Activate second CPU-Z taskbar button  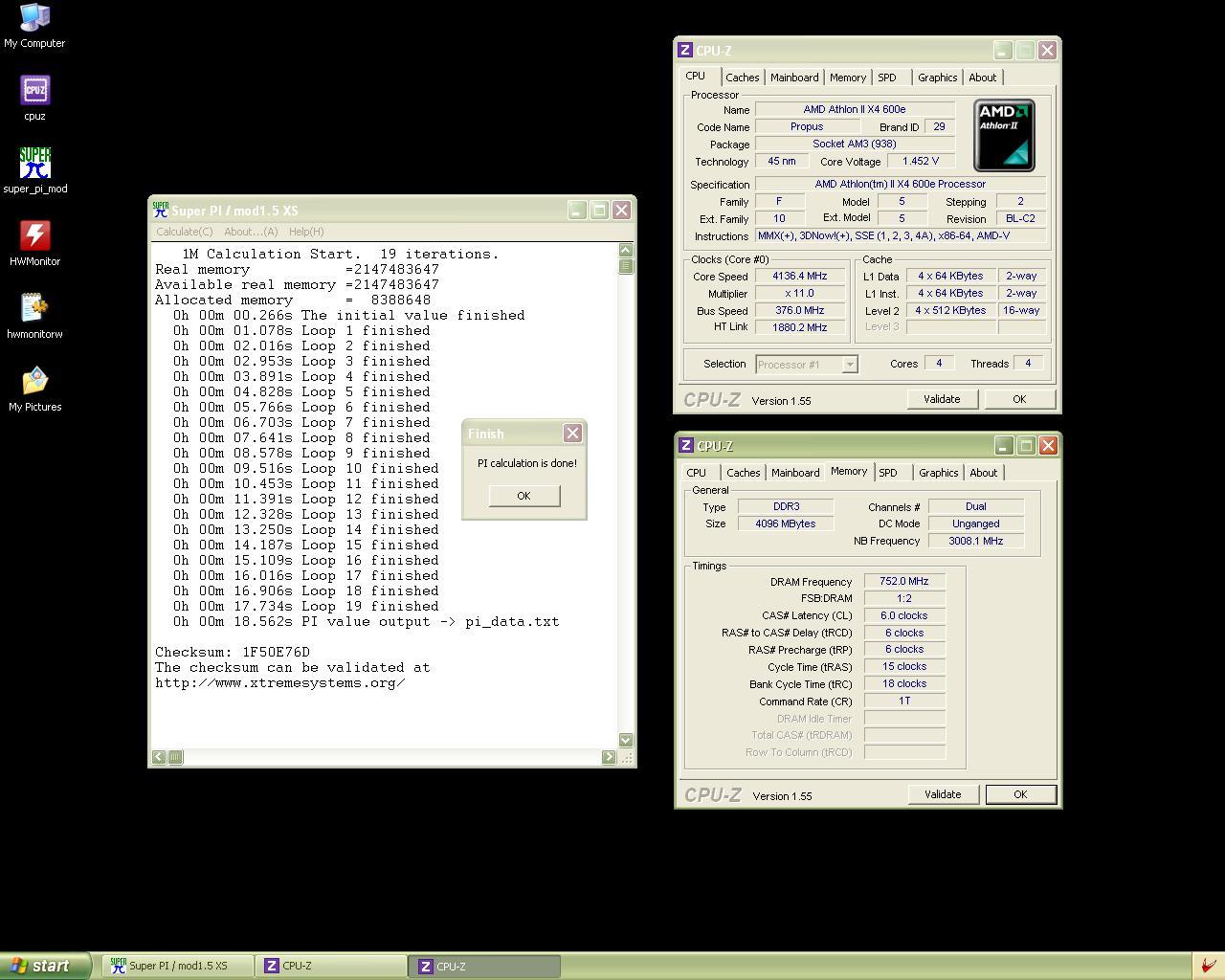click(x=484, y=967)
